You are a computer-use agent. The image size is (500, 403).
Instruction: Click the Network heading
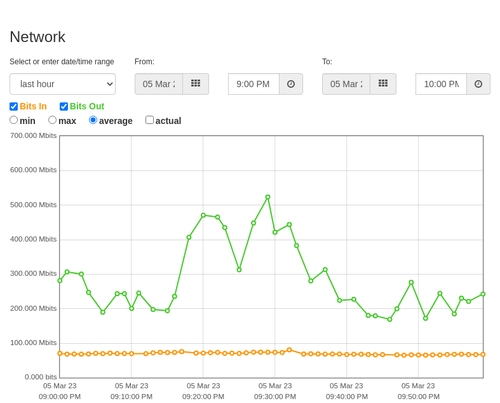click(37, 37)
